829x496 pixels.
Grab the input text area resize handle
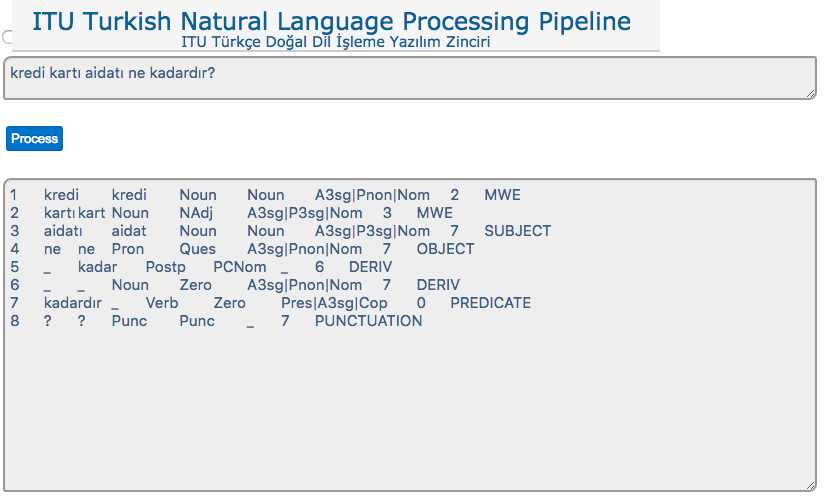(x=811, y=94)
